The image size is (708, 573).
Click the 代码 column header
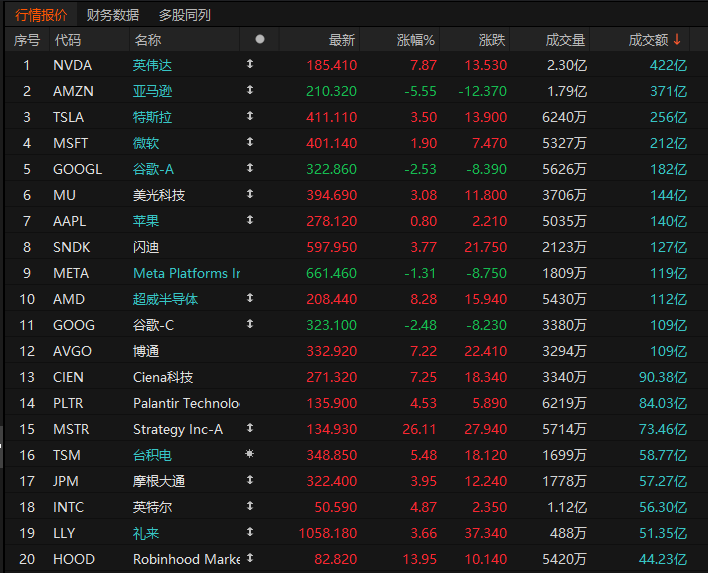(x=68, y=40)
